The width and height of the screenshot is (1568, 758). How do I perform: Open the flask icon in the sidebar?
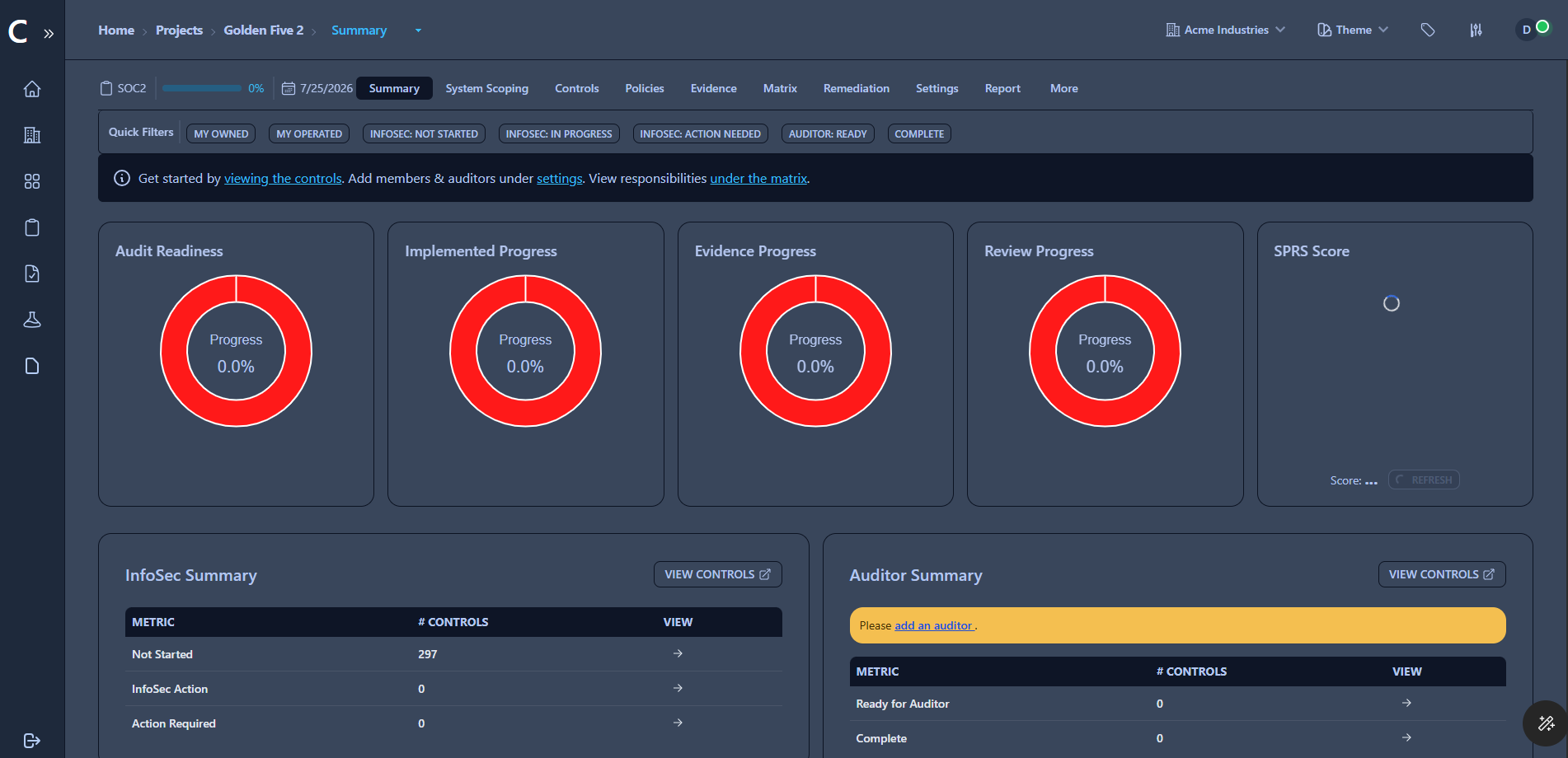(x=32, y=319)
